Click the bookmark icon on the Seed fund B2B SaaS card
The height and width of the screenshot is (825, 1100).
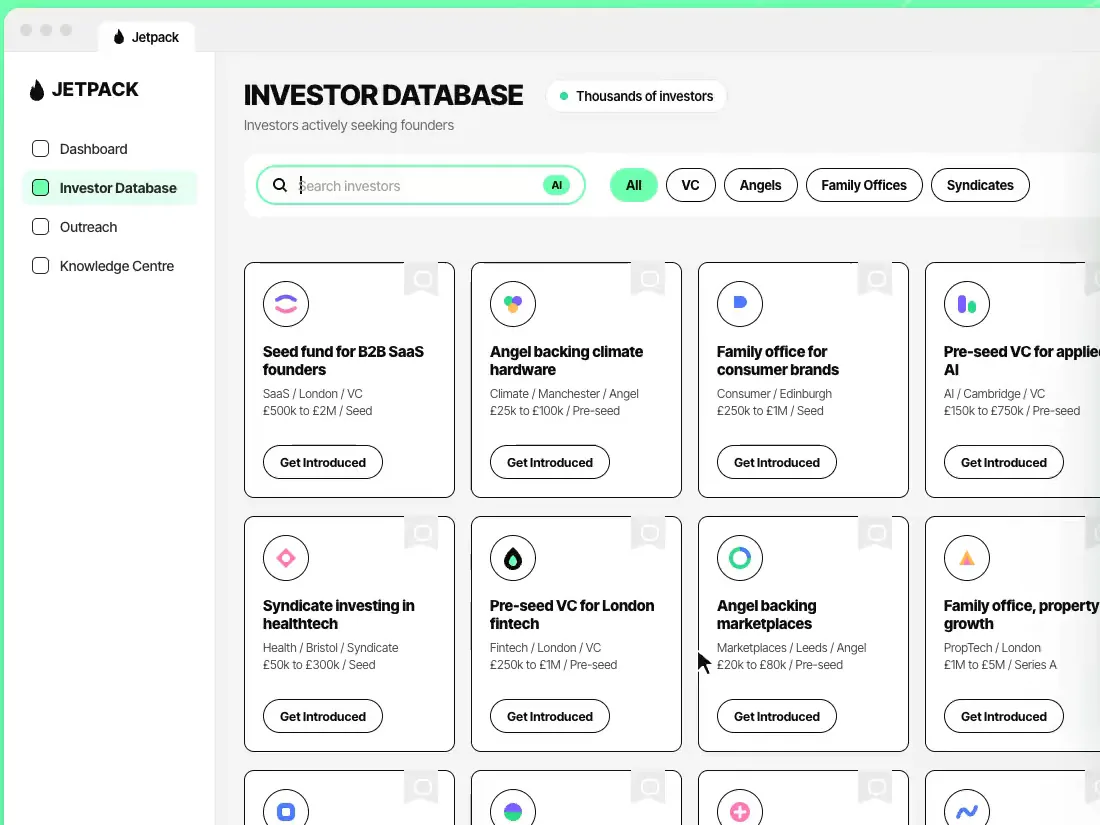pos(422,280)
